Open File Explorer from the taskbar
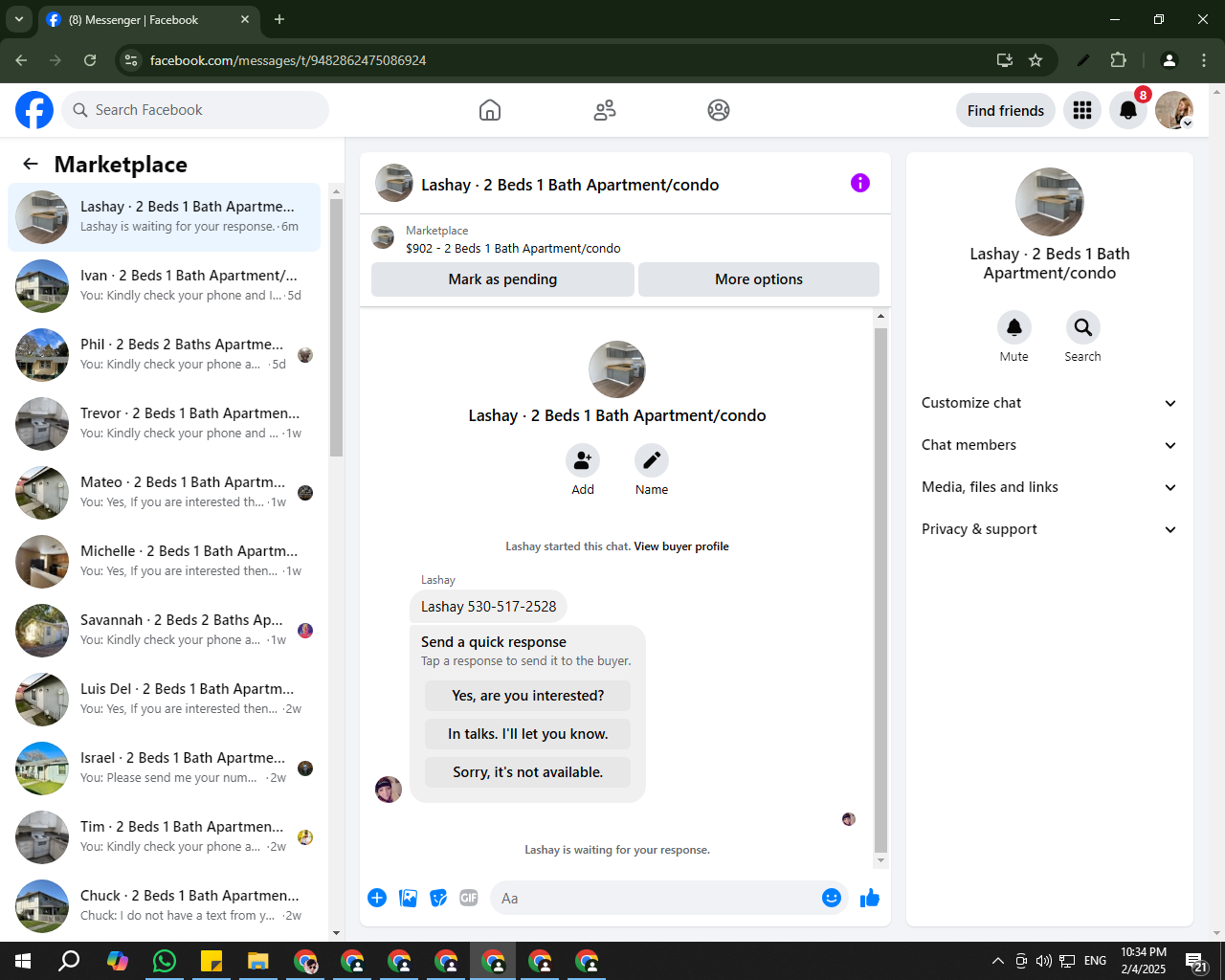This screenshot has width=1225, height=980. point(258,961)
